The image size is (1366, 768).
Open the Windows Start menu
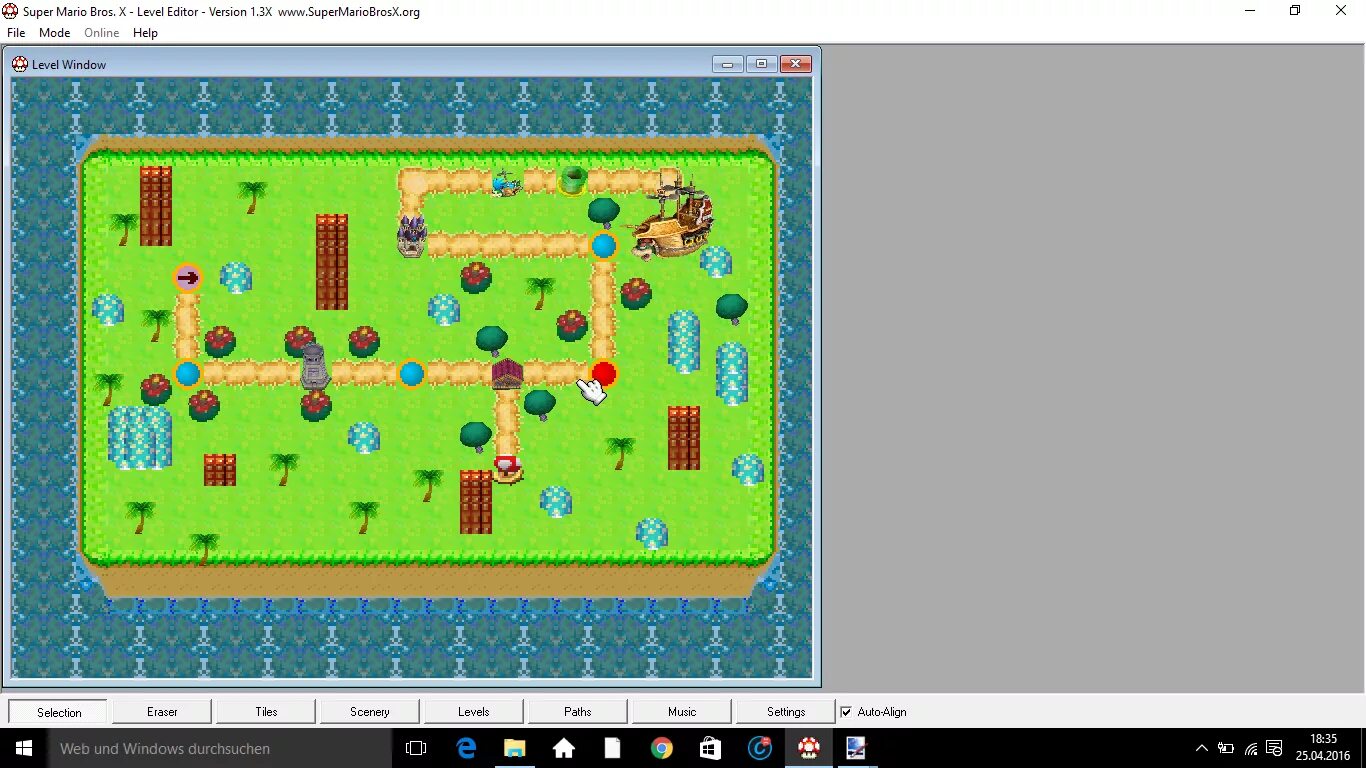[x=24, y=748]
